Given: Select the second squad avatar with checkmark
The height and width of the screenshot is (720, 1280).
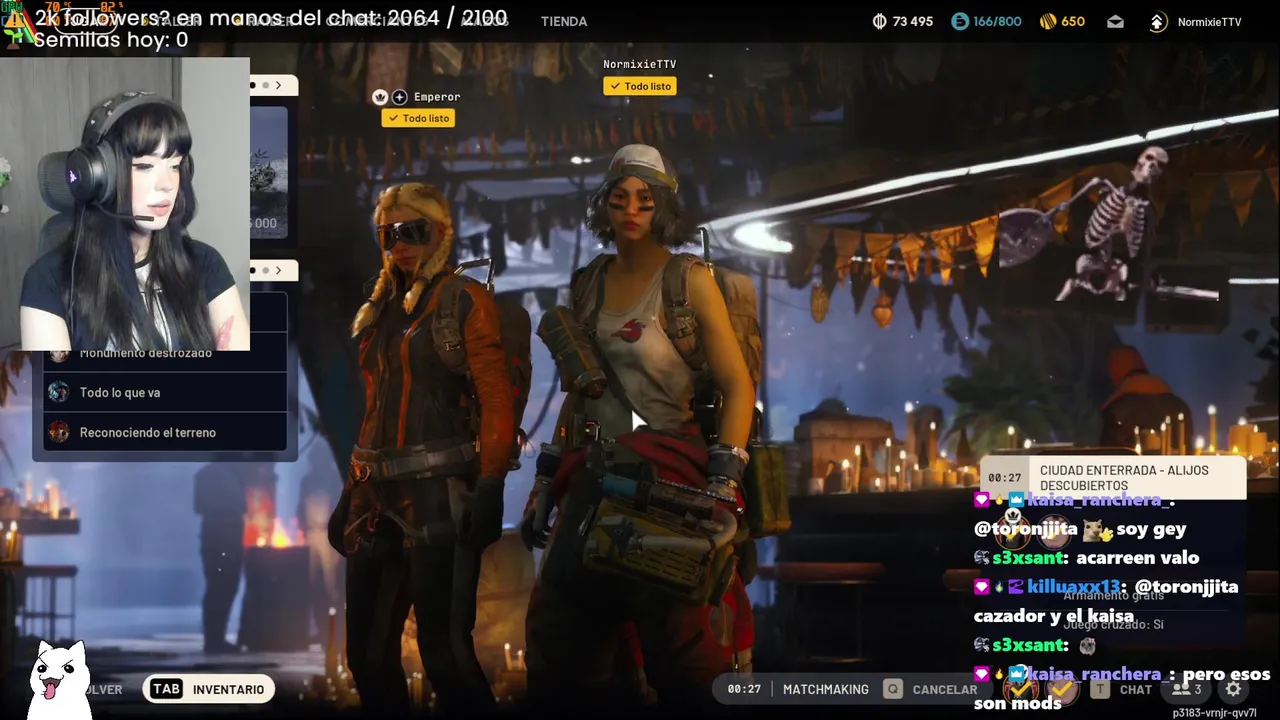Looking at the screenshot, I should [x=1060, y=688].
